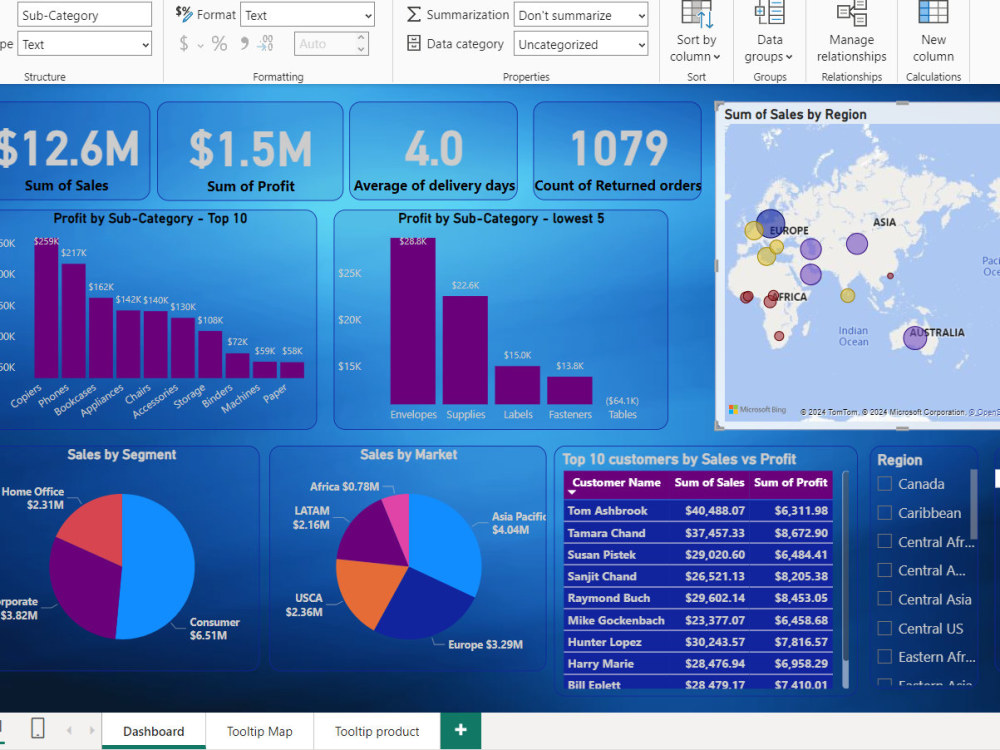This screenshot has height=750, width=1000.
Task: Open the Tooltip product page
Action: [x=376, y=731]
